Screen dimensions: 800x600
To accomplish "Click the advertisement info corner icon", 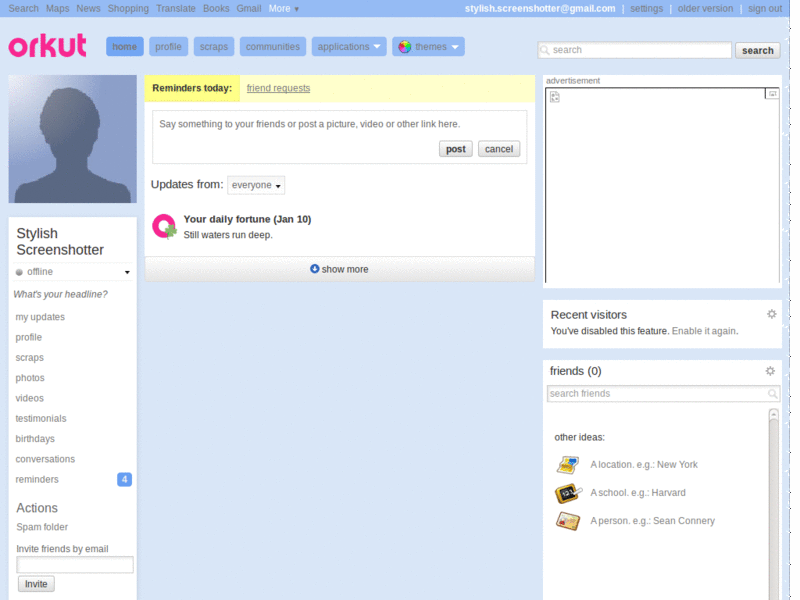I will (x=772, y=94).
